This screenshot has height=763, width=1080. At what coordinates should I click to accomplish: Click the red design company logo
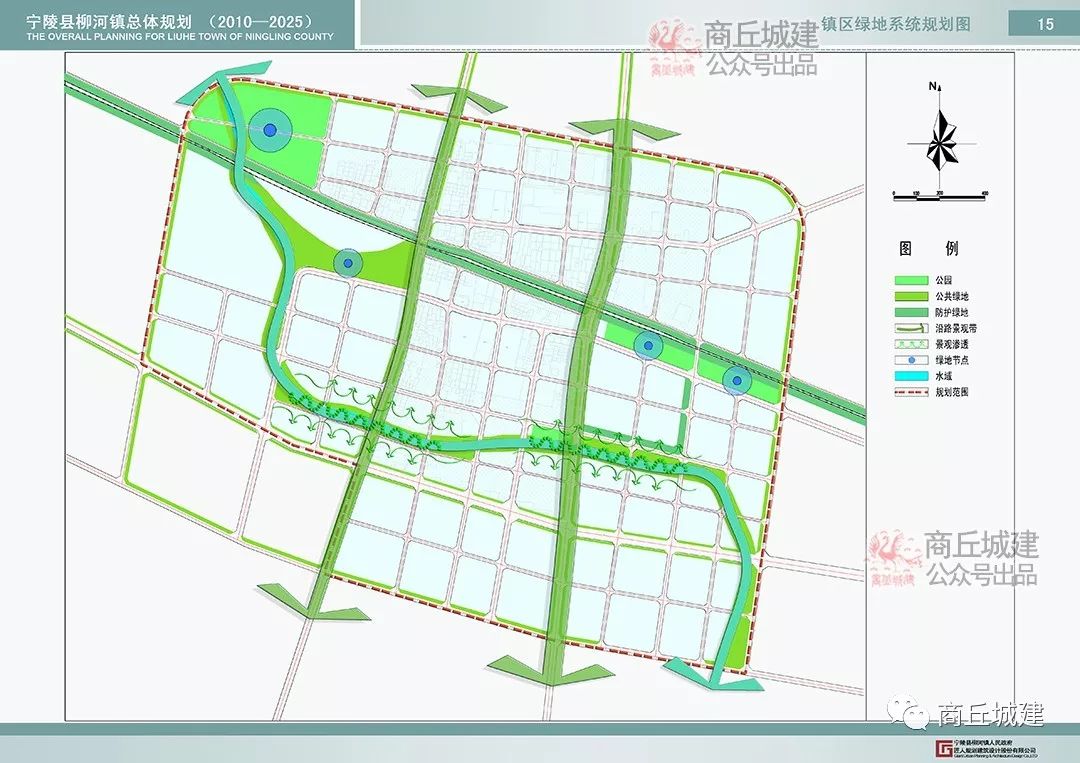(x=945, y=749)
